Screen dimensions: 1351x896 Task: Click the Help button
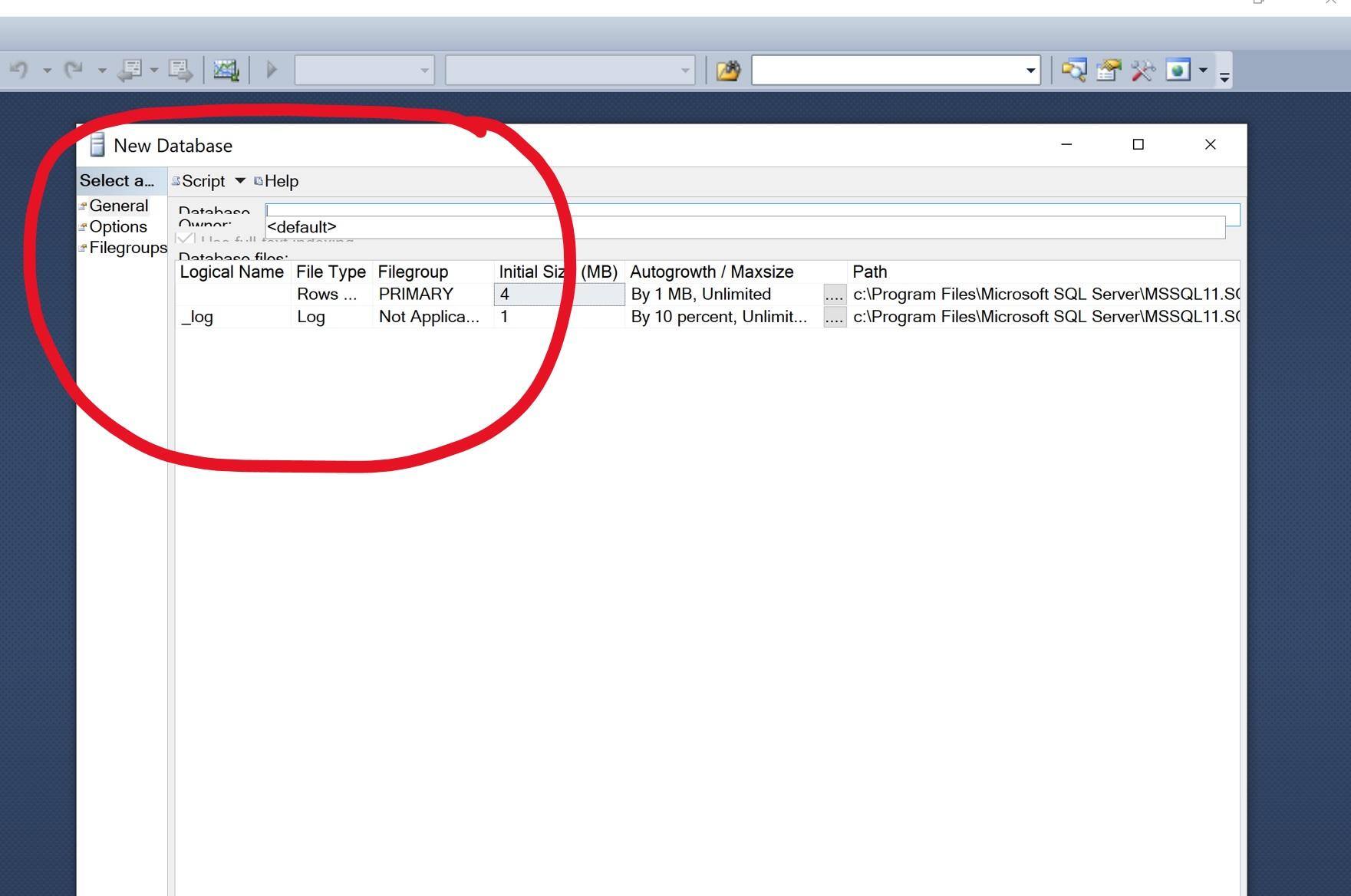pos(281,181)
